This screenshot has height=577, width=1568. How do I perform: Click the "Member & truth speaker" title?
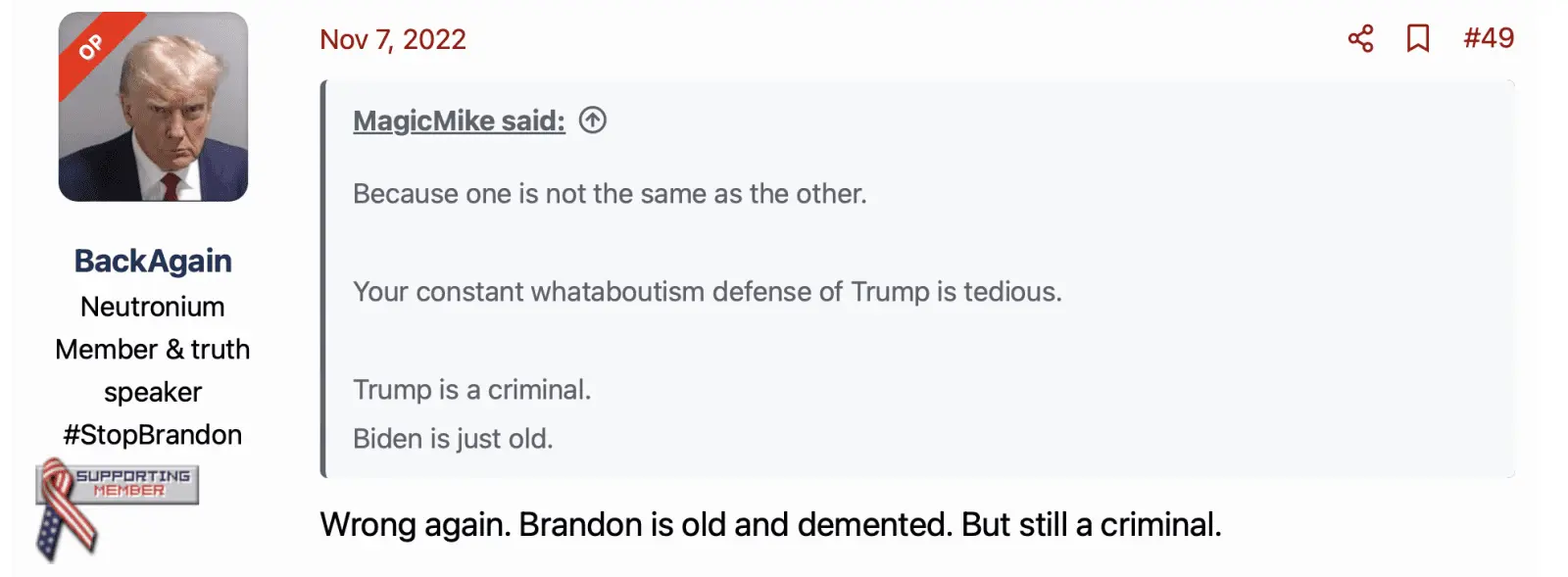click(153, 370)
